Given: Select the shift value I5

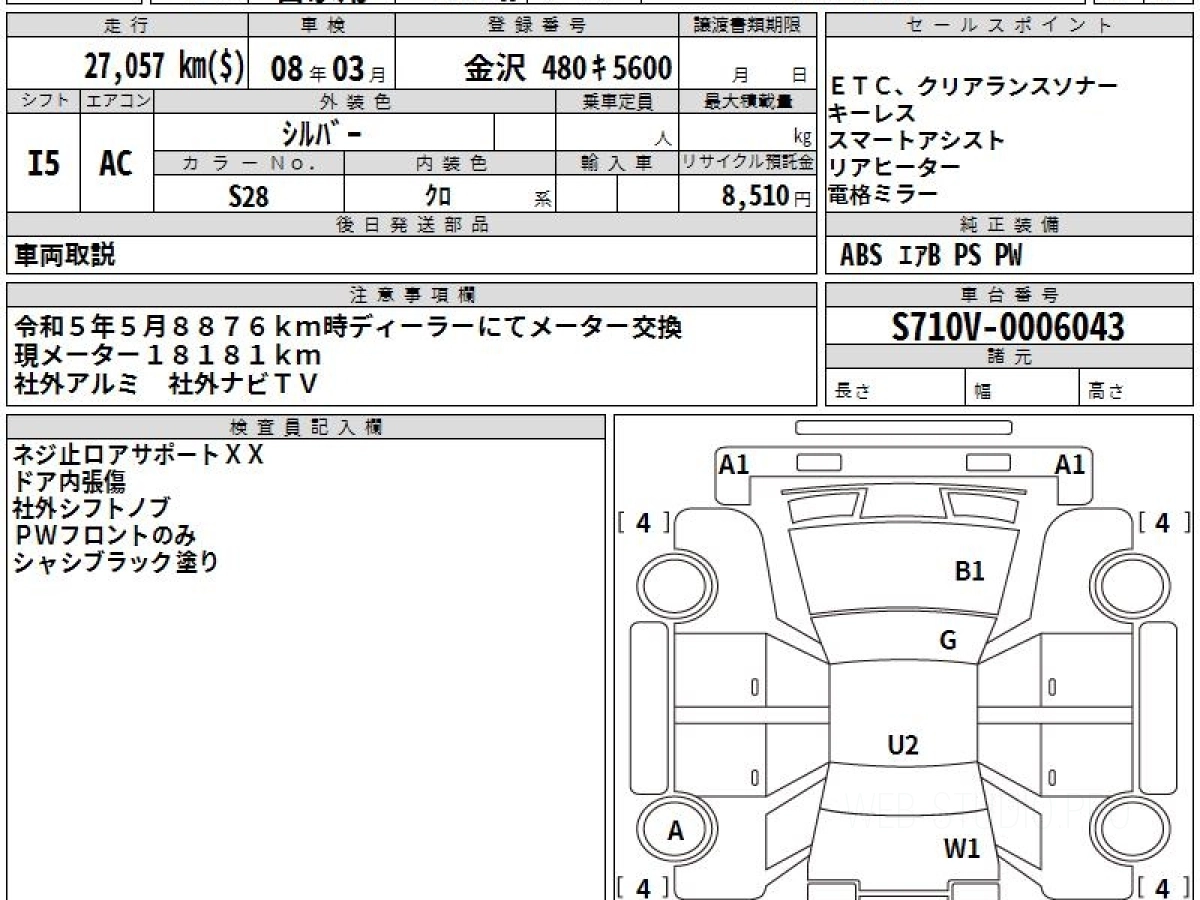Looking at the screenshot, I should [x=43, y=163].
